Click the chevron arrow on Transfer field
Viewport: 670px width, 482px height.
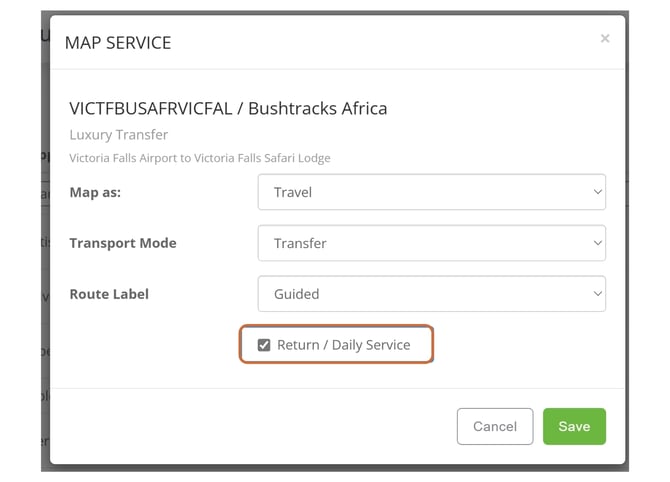tap(597, 243)
